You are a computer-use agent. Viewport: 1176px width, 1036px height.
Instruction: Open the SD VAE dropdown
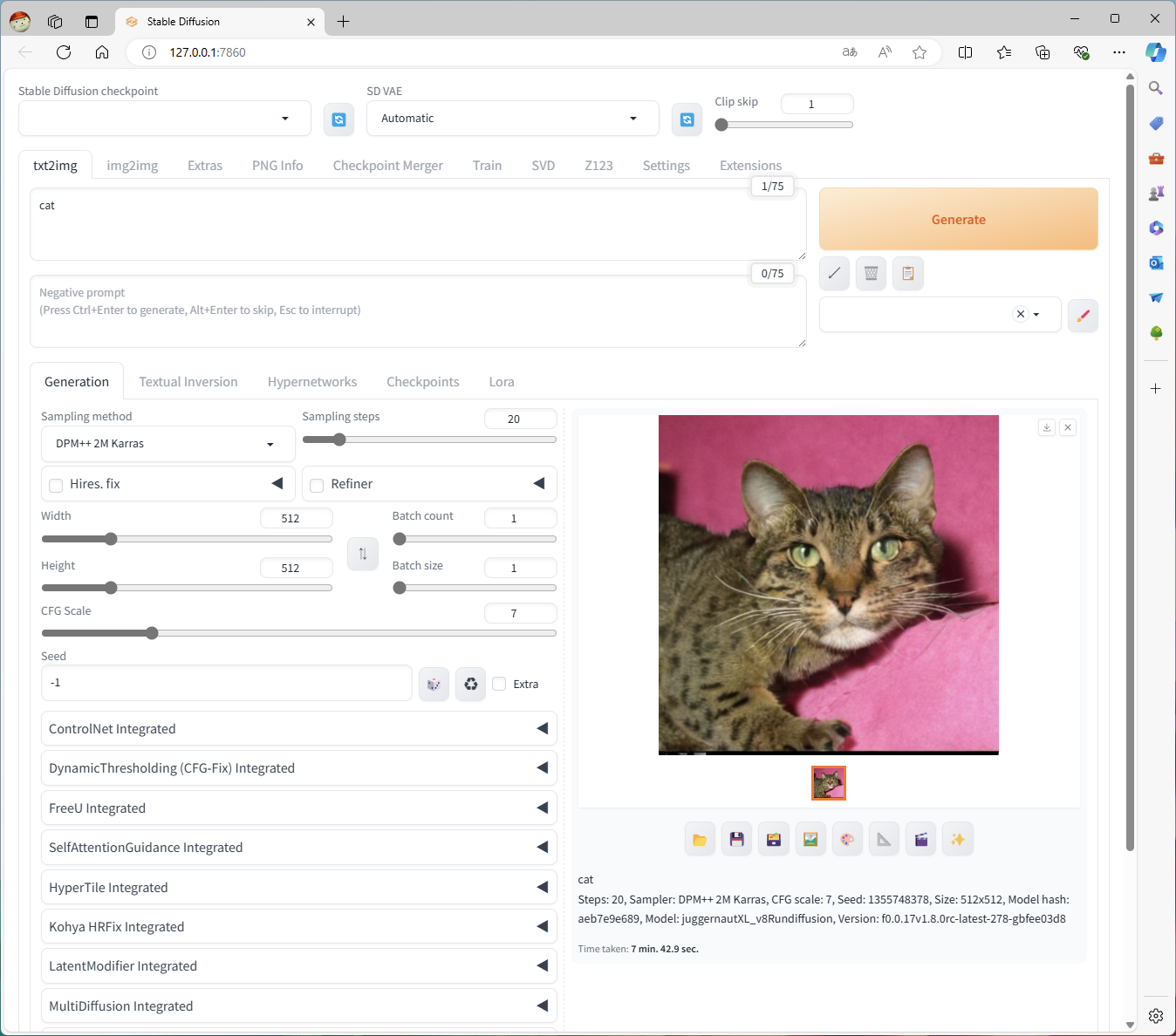(513, 119)
